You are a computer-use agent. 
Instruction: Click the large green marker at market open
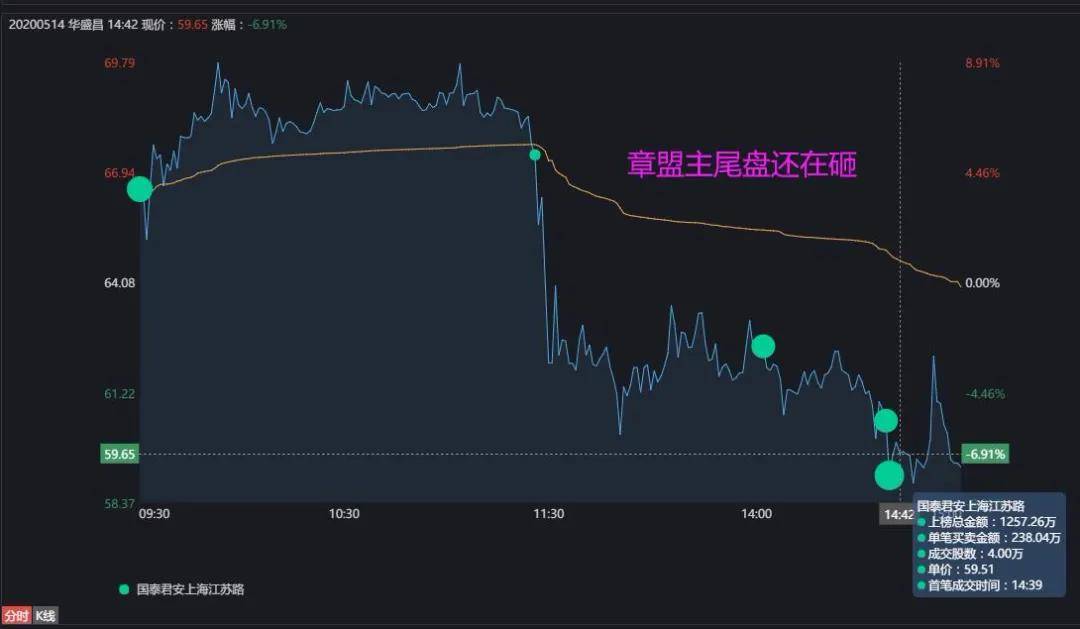pos(139,188)
